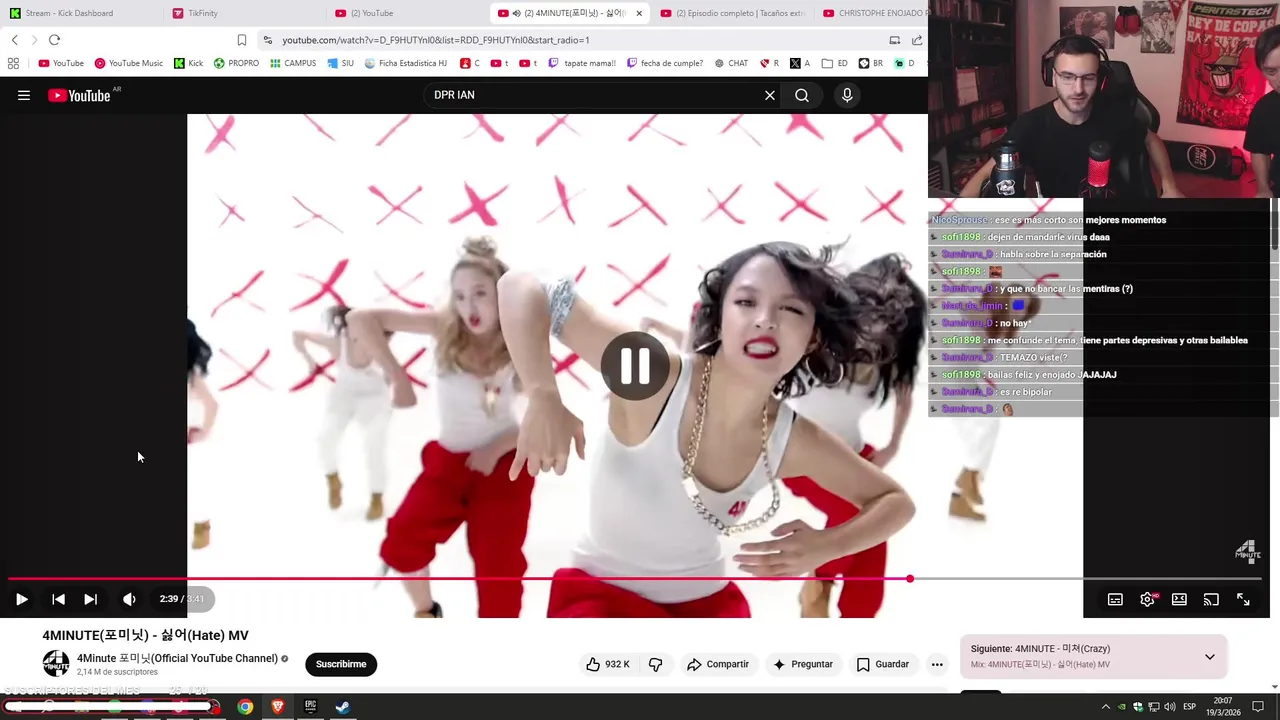Skip to the next video
Image resolution: width=1280 pixels, height=720 pixels.
coord(90,599)
